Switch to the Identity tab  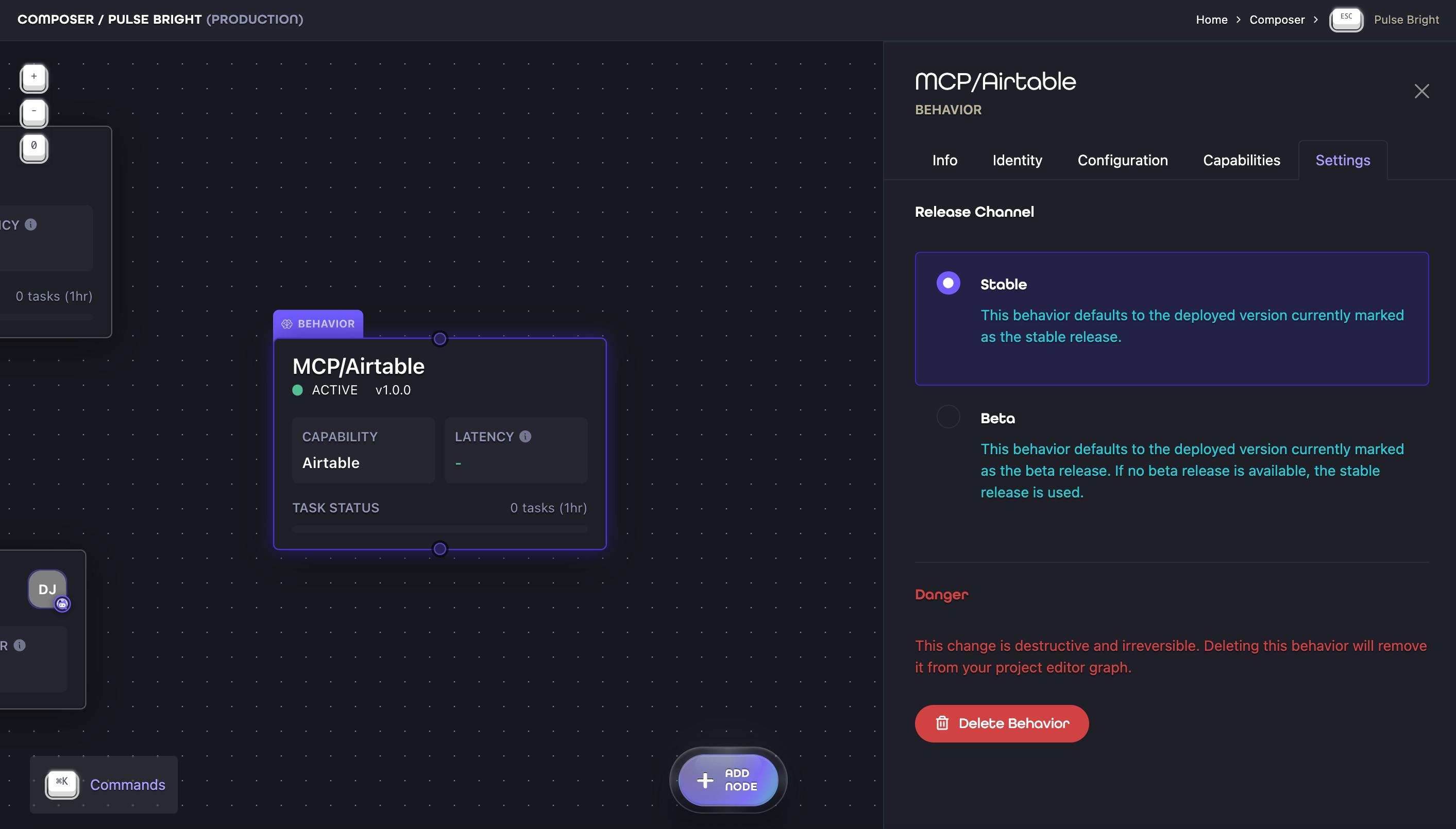[1018, 160]
